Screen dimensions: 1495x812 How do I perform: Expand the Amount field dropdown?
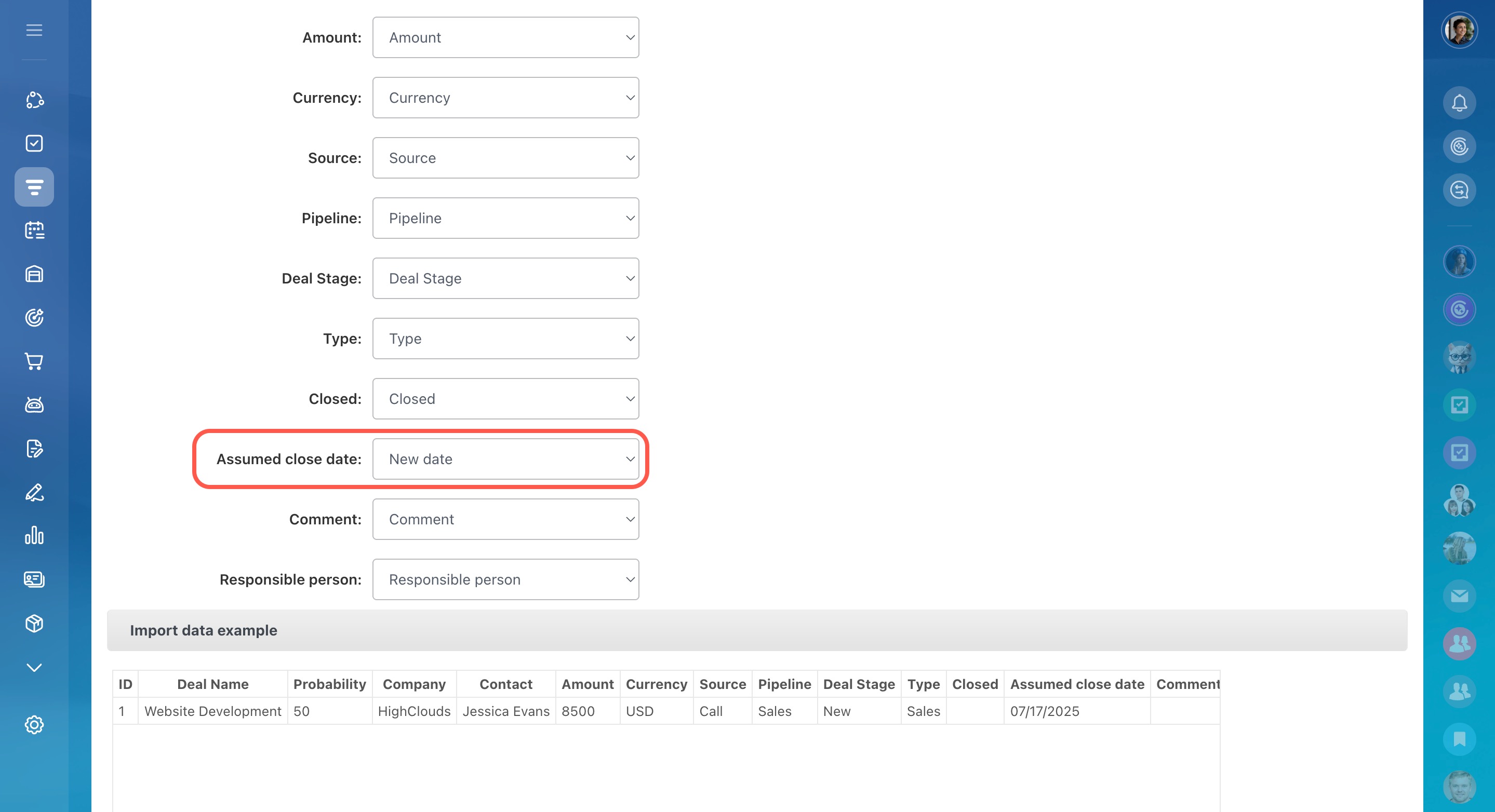click(505, 38)
